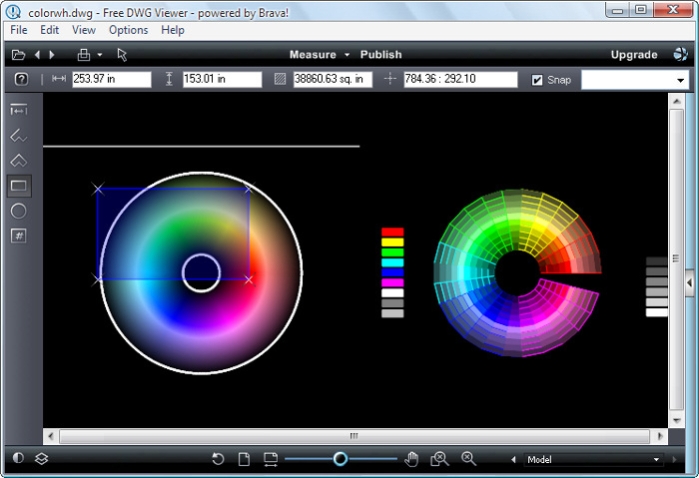Screen dimensions: 699x478
Task: Select the pointer selection tool
Action: coord(122,55)
